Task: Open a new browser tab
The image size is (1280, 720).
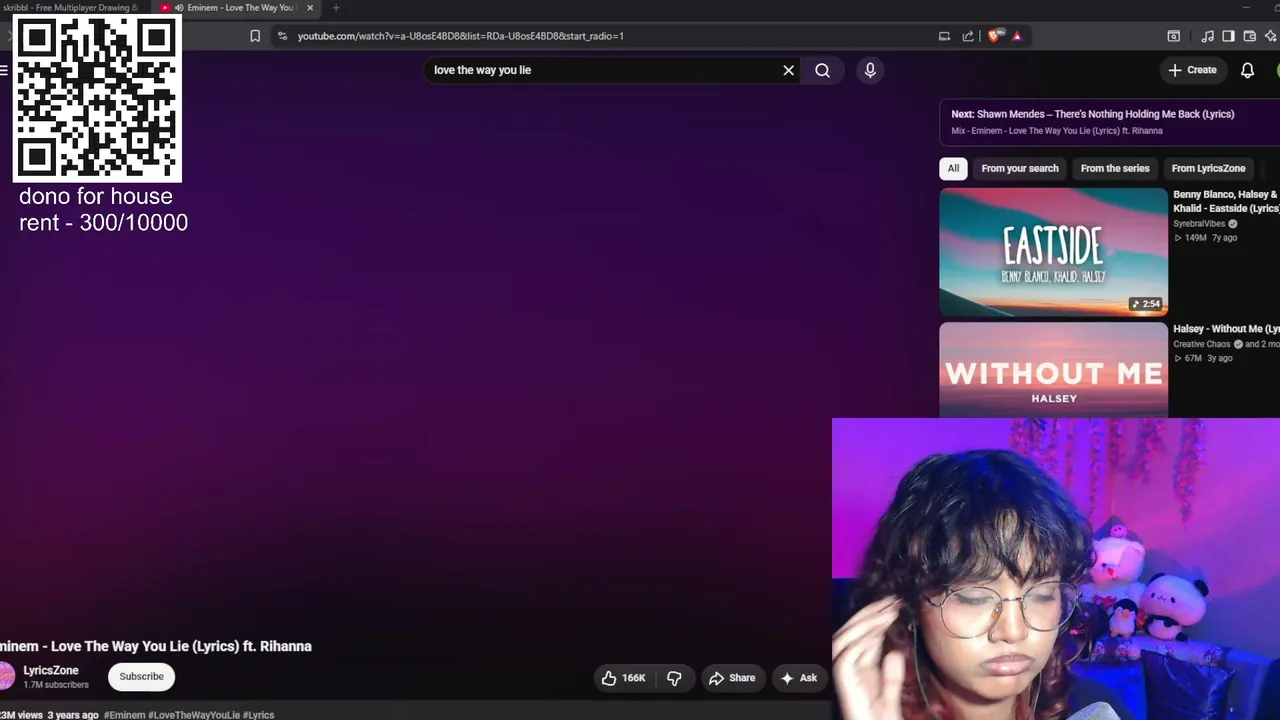Action: 336,8
